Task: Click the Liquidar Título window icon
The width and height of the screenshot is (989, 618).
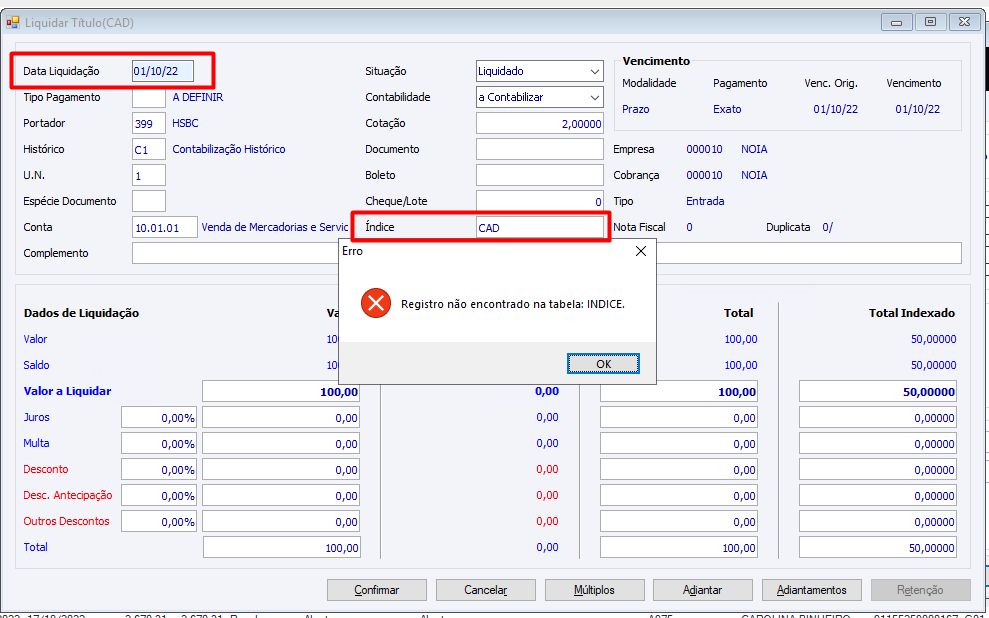Action: click(x=13, y=23)
